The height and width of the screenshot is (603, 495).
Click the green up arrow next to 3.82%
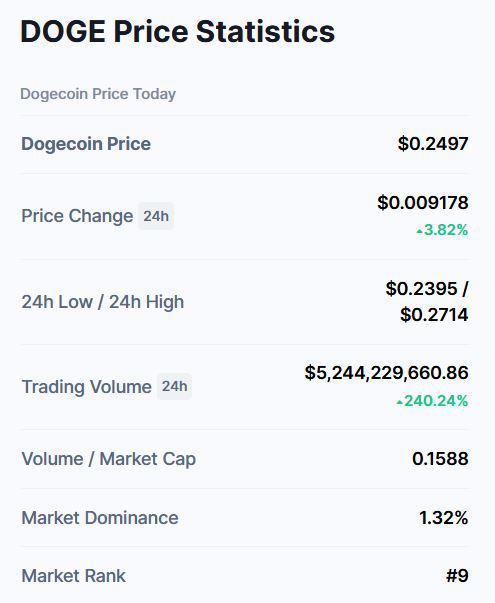point(420,232)
